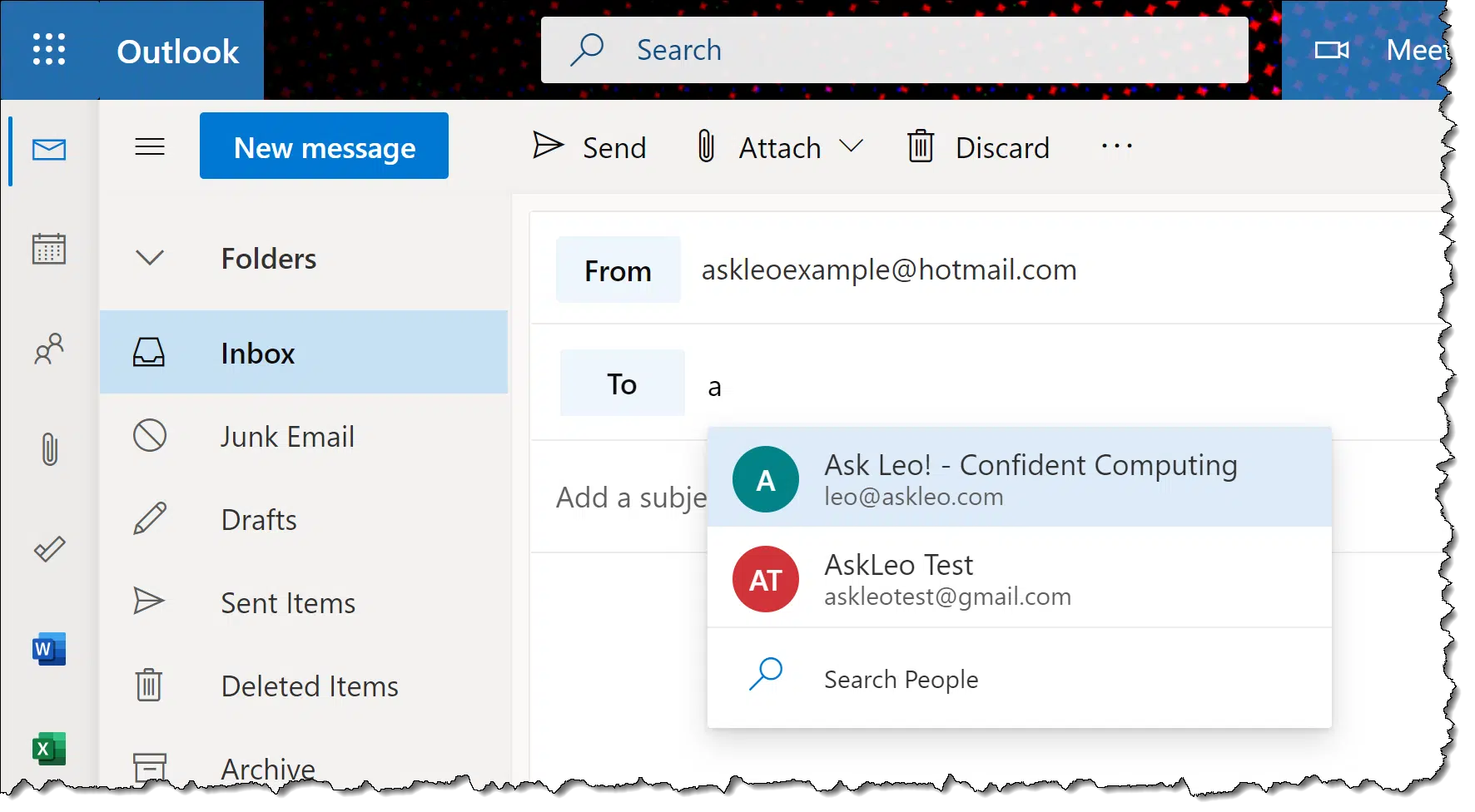The height and width of the screenshot is (812, 1475).
Task: Open the Deleted Items folder
Action: pos(304,686)
